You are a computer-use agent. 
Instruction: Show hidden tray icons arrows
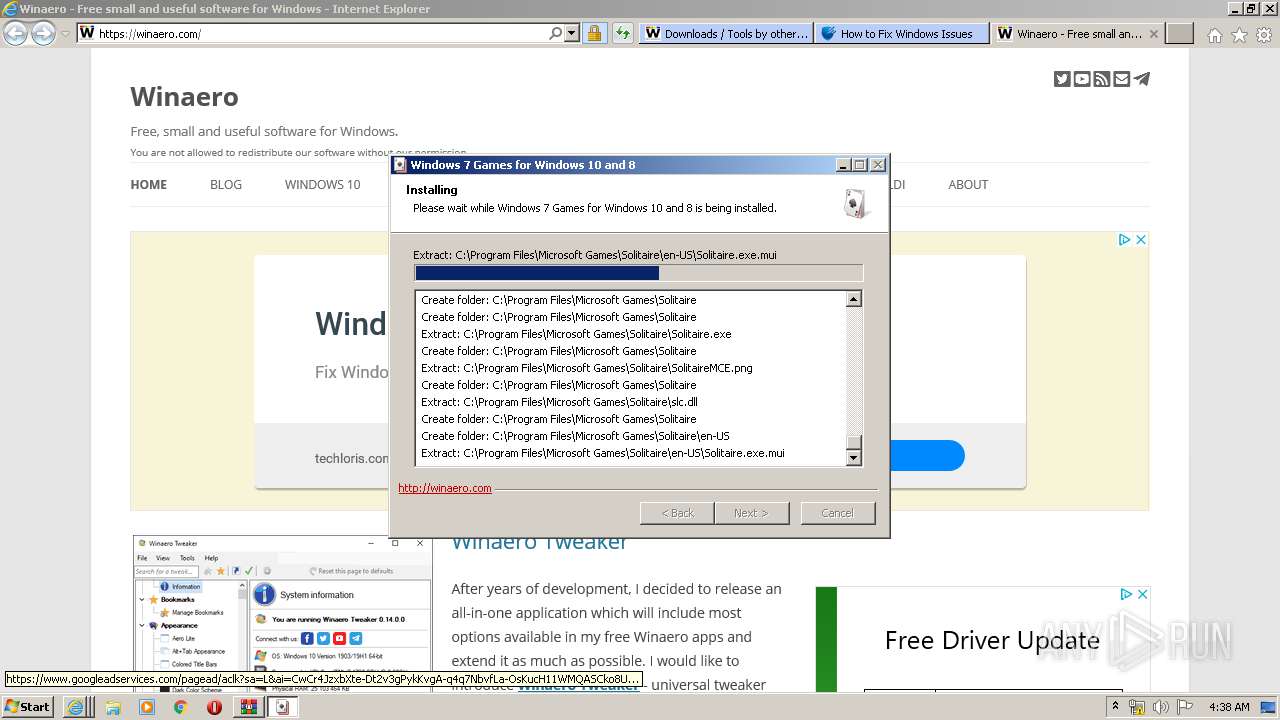click(1115, 706)
